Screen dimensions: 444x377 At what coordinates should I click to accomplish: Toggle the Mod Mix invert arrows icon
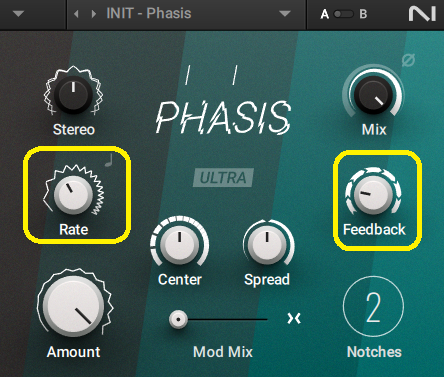pyautogui.click(x=294, y=319)
